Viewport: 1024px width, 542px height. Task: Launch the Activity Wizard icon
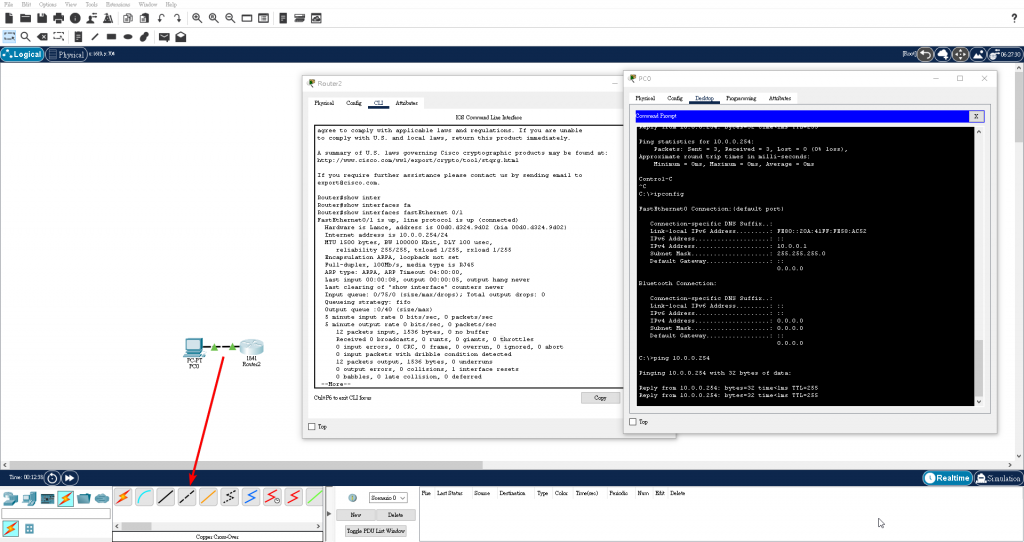[x=108, y=18]
